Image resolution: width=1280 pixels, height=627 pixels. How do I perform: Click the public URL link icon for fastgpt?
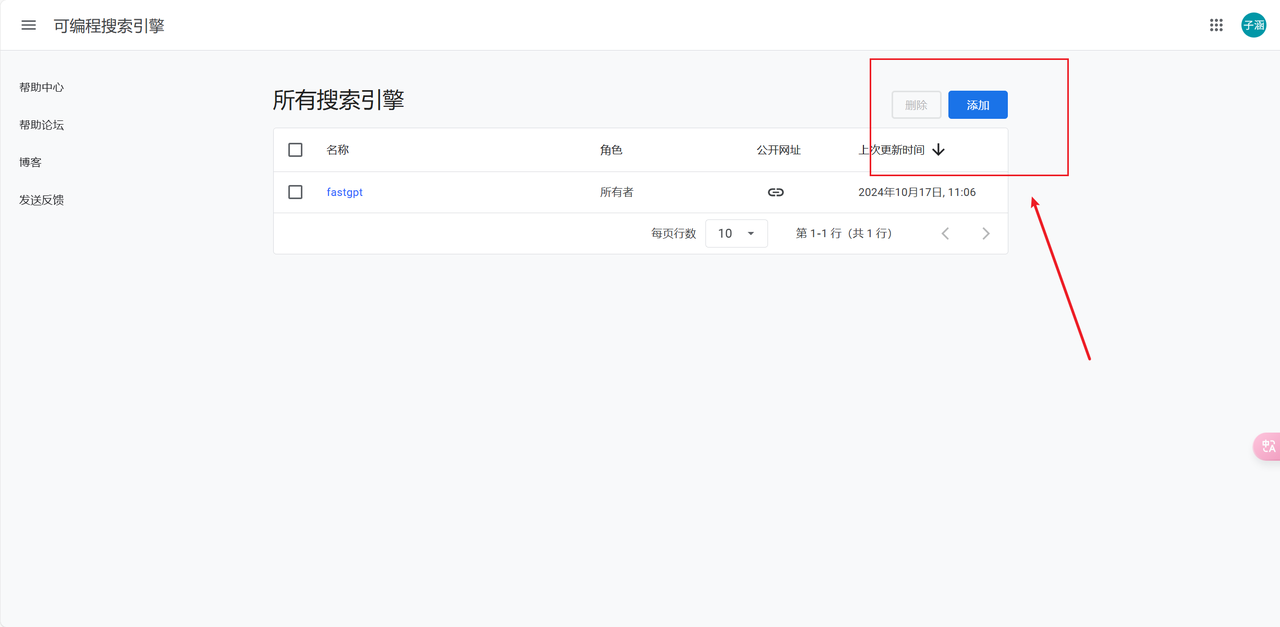pos(775,192)
